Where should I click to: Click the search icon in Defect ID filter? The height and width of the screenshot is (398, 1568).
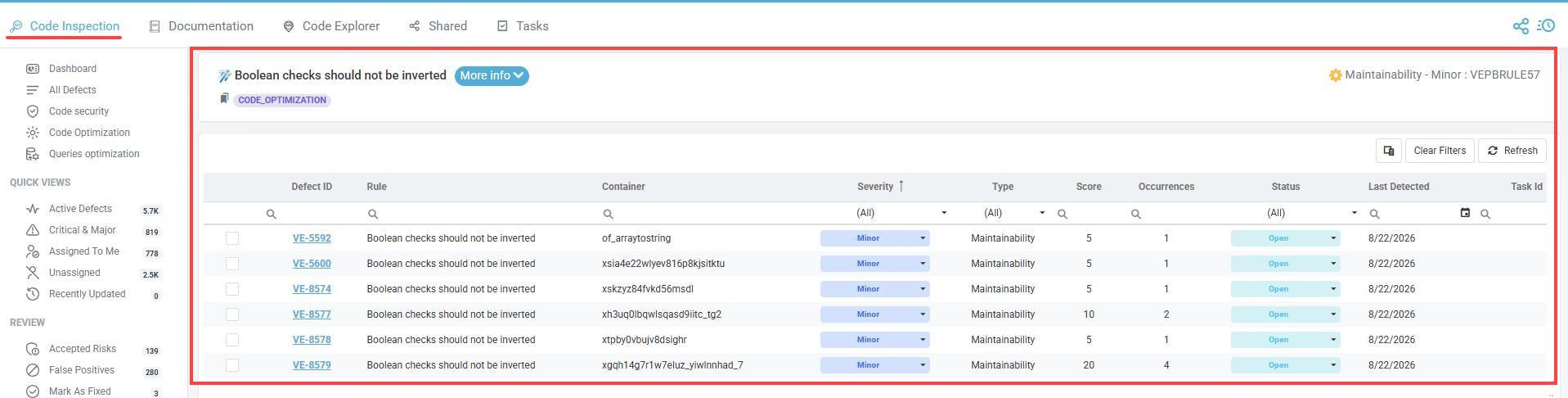[x=271, y=214]
